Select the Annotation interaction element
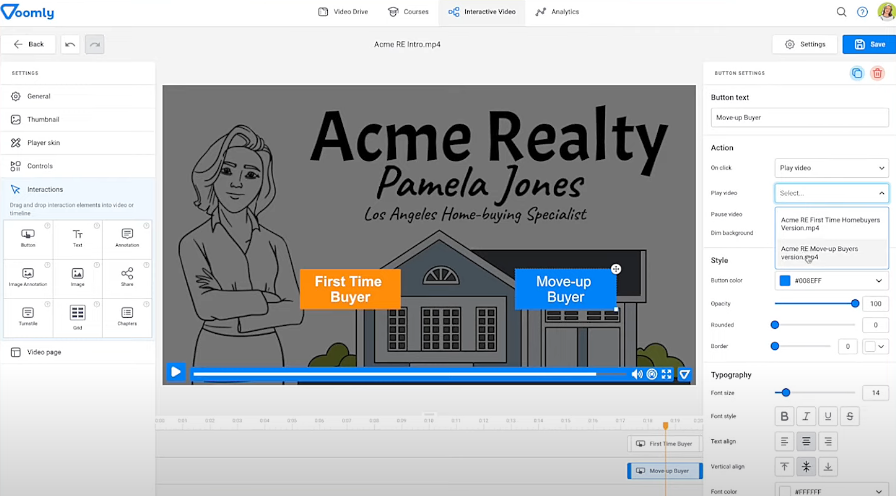Screen dimensions: 896x496 coord(127,238)
